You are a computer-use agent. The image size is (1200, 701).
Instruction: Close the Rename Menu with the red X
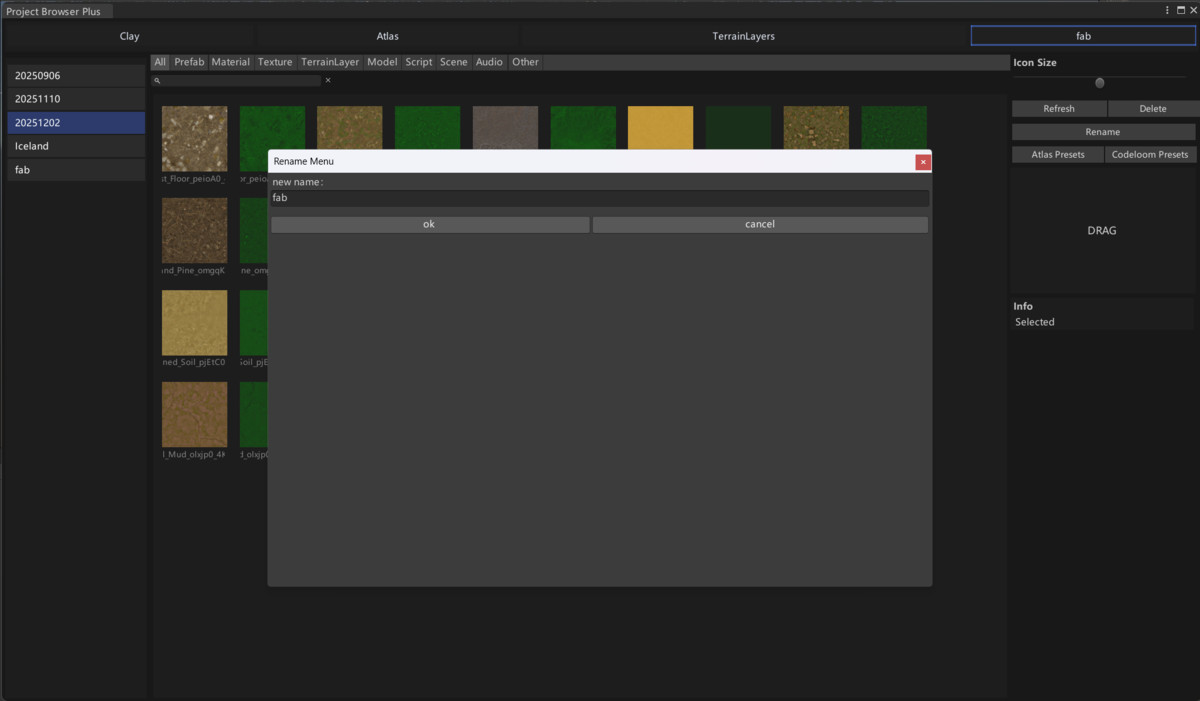(x=923, y=161)
